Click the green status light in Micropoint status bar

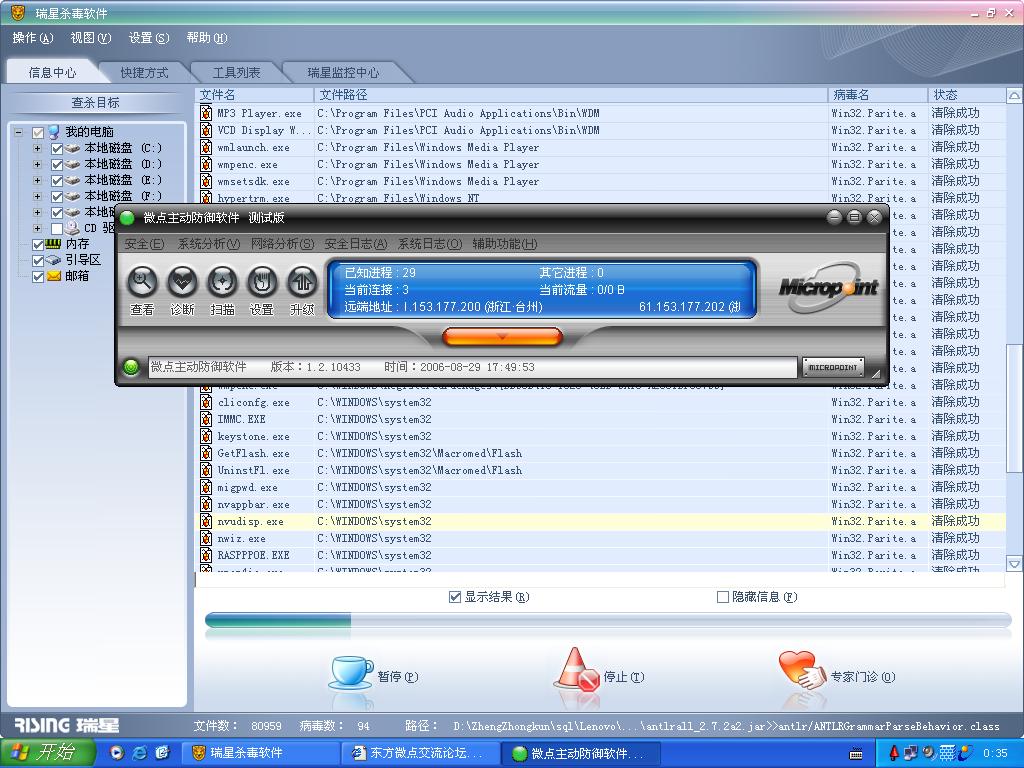click(131, 367)
